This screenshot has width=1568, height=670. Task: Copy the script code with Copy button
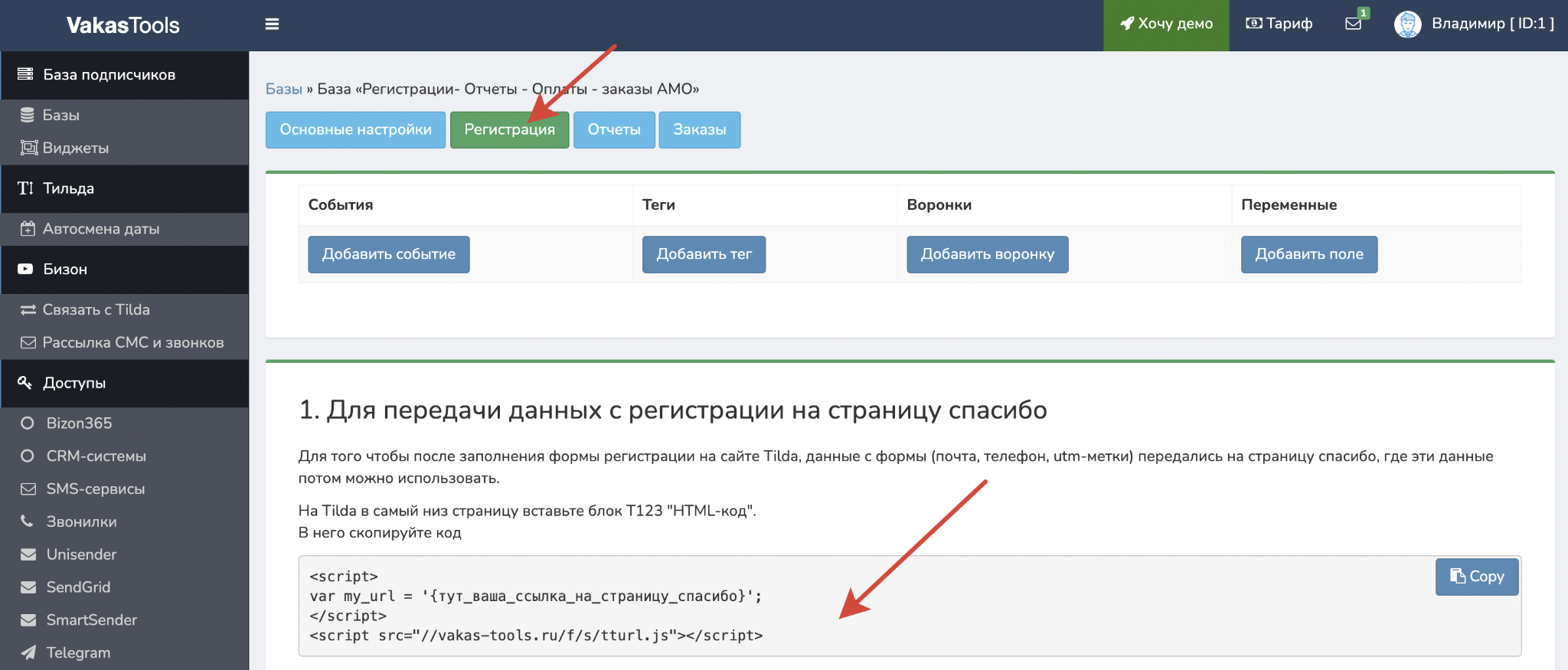(x=1476, y=577)
